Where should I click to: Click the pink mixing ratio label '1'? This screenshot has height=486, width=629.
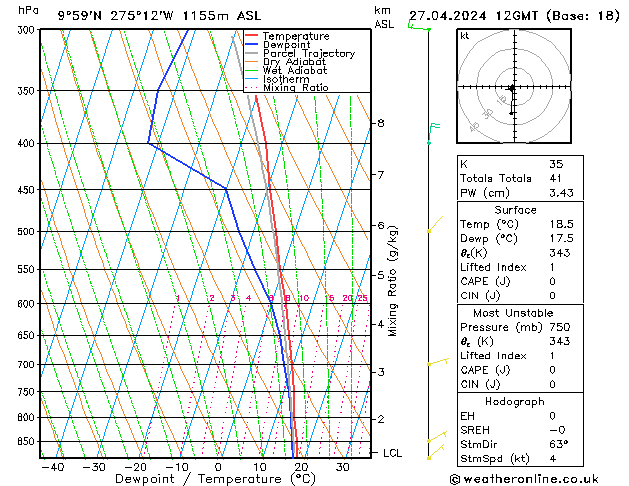[178, 298]
